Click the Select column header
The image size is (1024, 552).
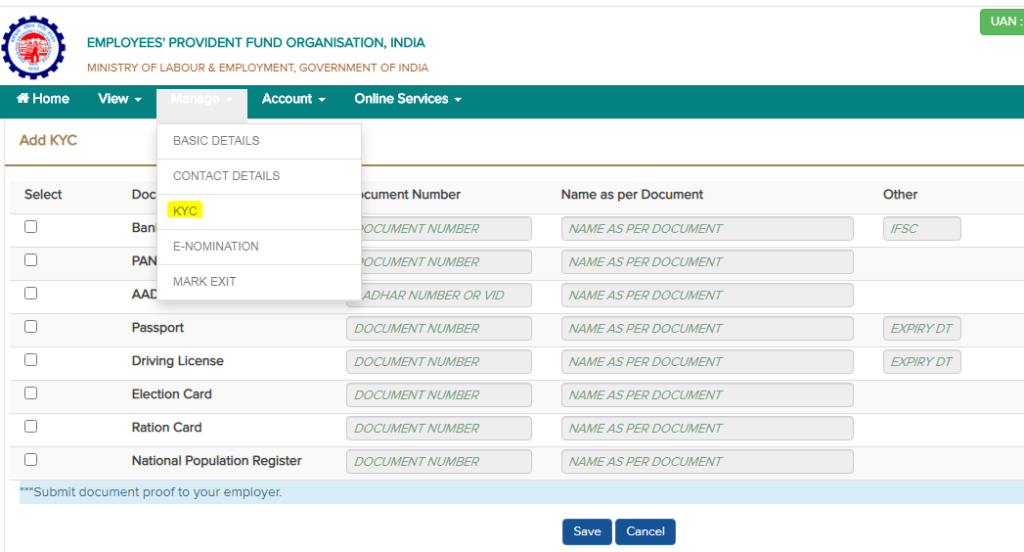(x=43, y=195)
